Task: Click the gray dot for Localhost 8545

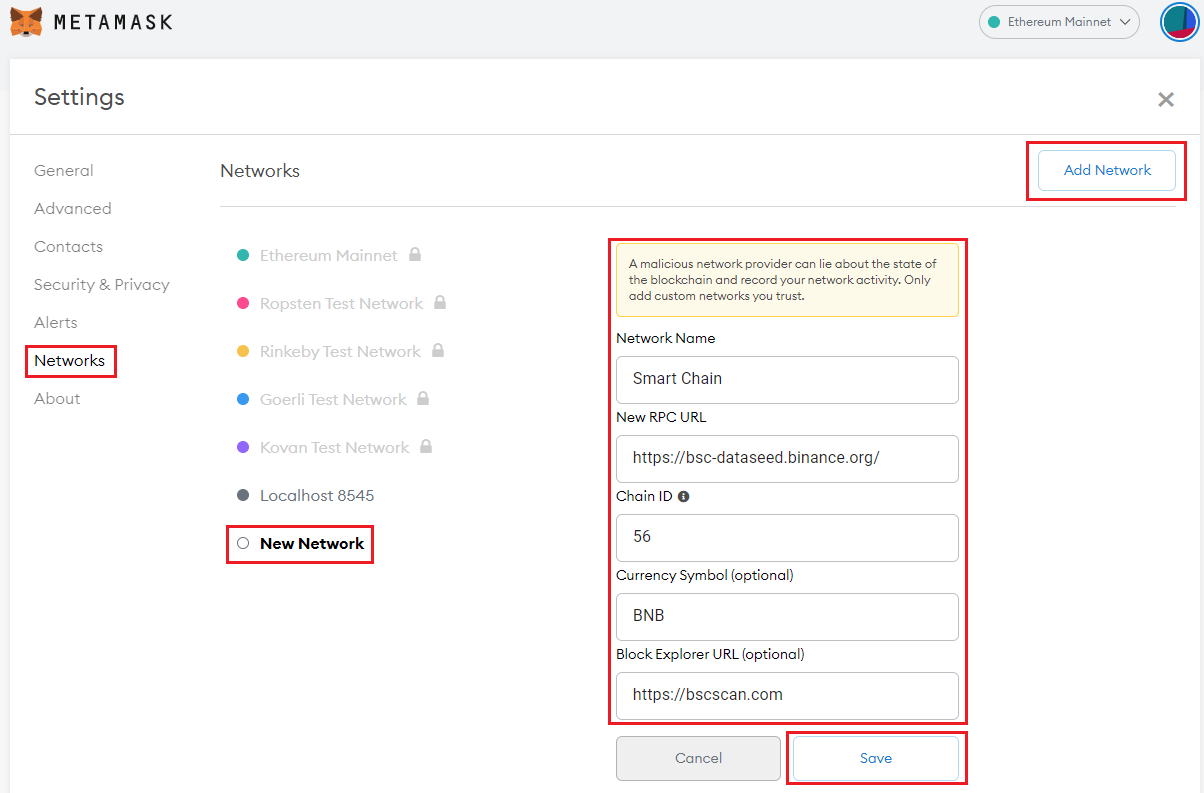Action: [243, 495]
